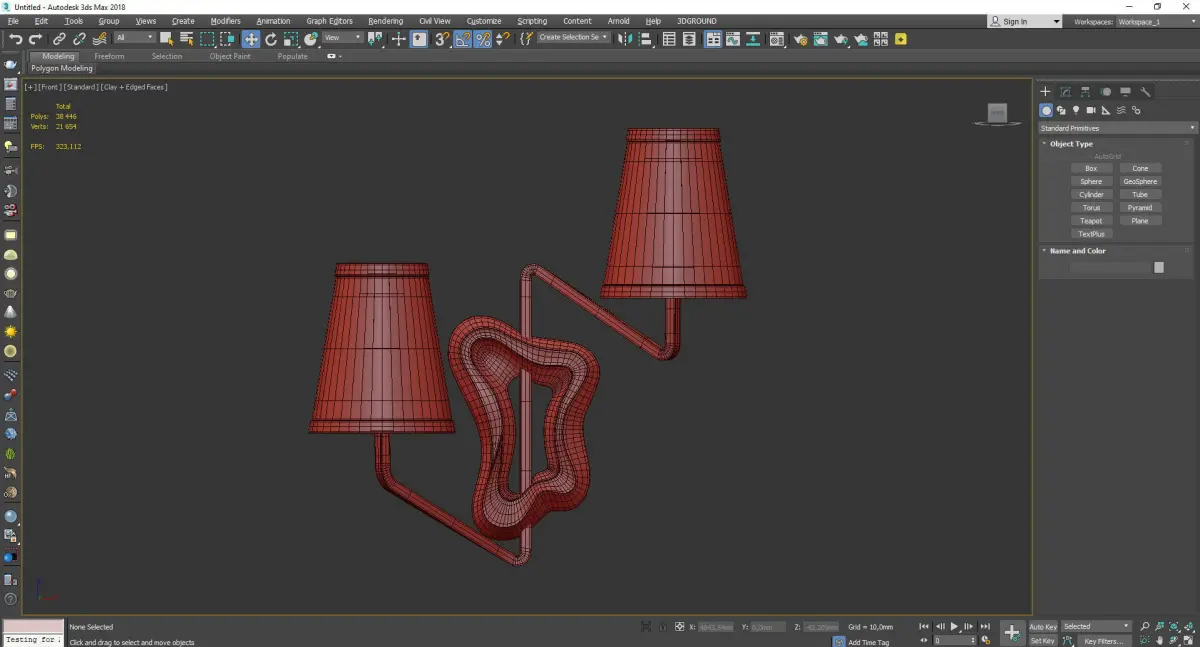Screen dimensions: 1200x647
Task: Open the Graph Editors menu
Action: tap(329, 21)
